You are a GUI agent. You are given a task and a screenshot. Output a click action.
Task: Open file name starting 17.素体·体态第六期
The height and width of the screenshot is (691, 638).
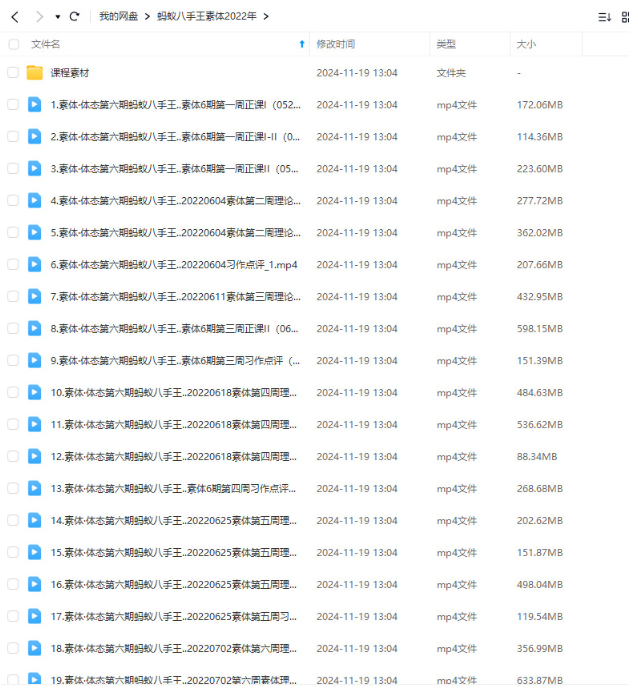click(x=174, y=616)
